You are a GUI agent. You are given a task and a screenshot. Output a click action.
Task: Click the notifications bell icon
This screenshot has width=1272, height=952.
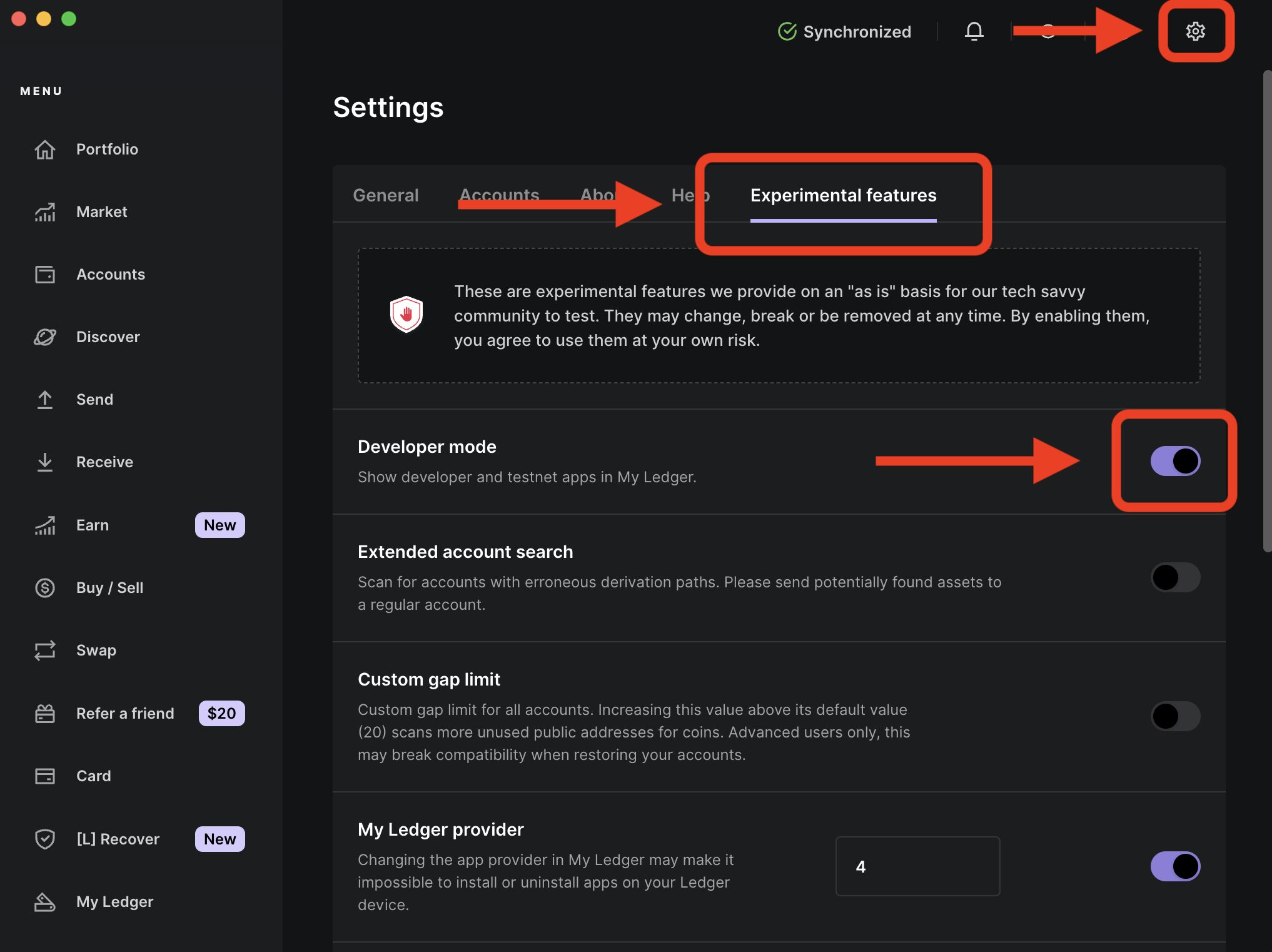pyautogui.click(x=974, y=31)
